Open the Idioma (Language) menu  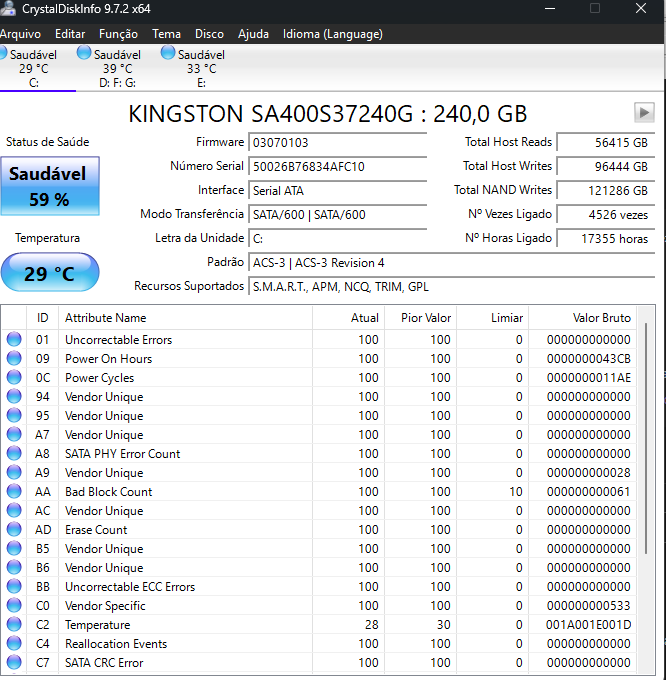tap(333, 34)
